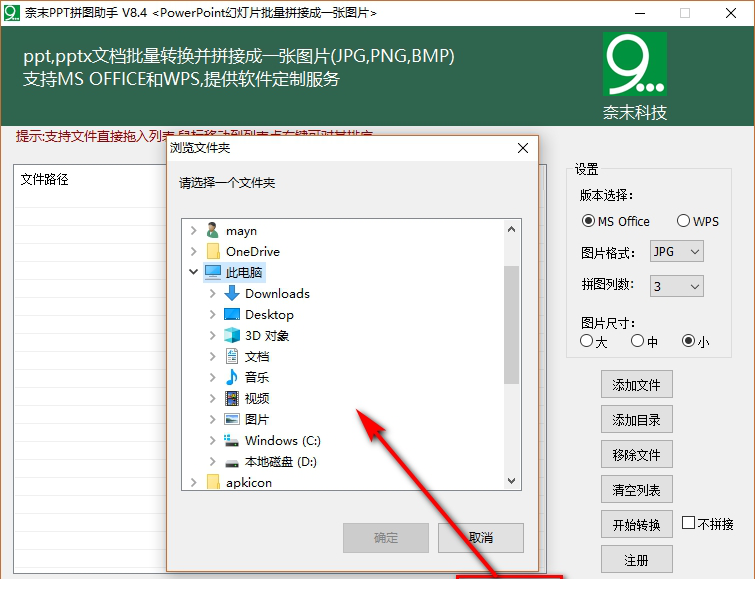Click the 3D 对象 cube icon
Image resolution: width=755 pixels, height=602 pixels.
[x=232, y=335]
